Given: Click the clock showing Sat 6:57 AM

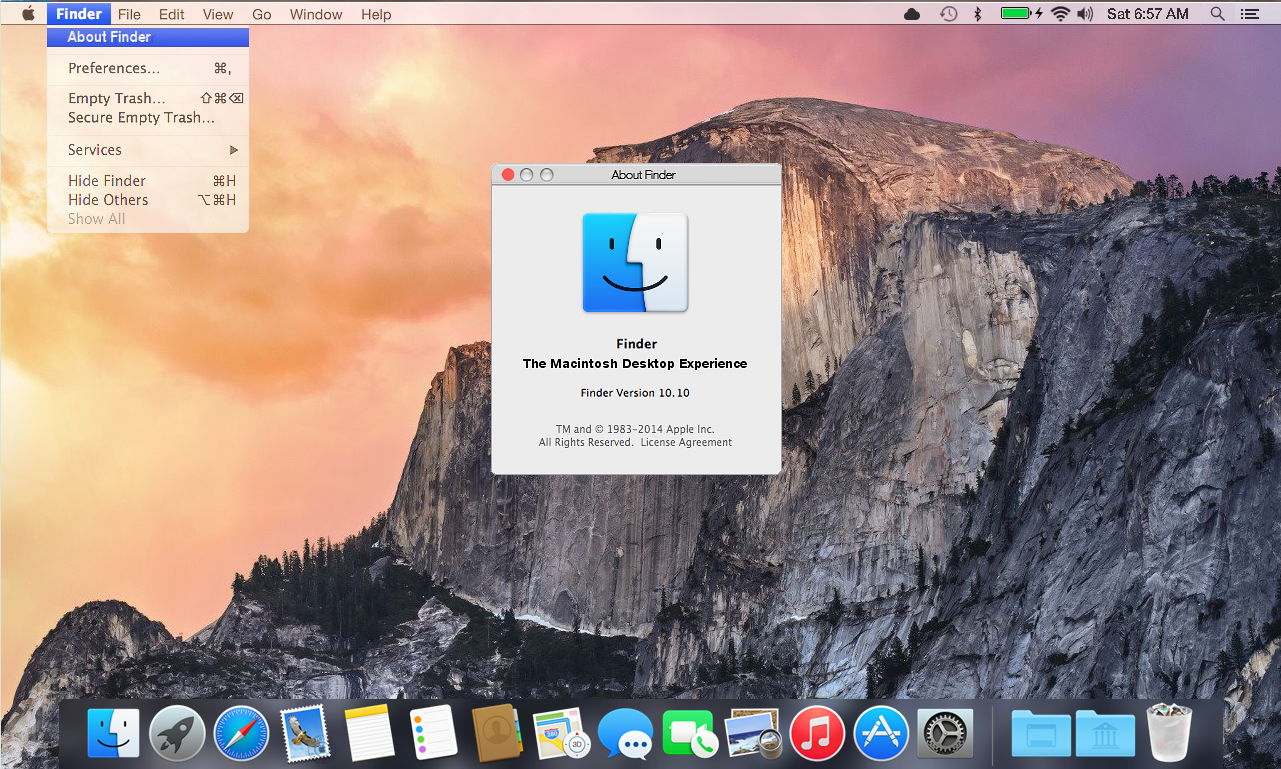Looking at the screenshot, I should pos(1148,13).
